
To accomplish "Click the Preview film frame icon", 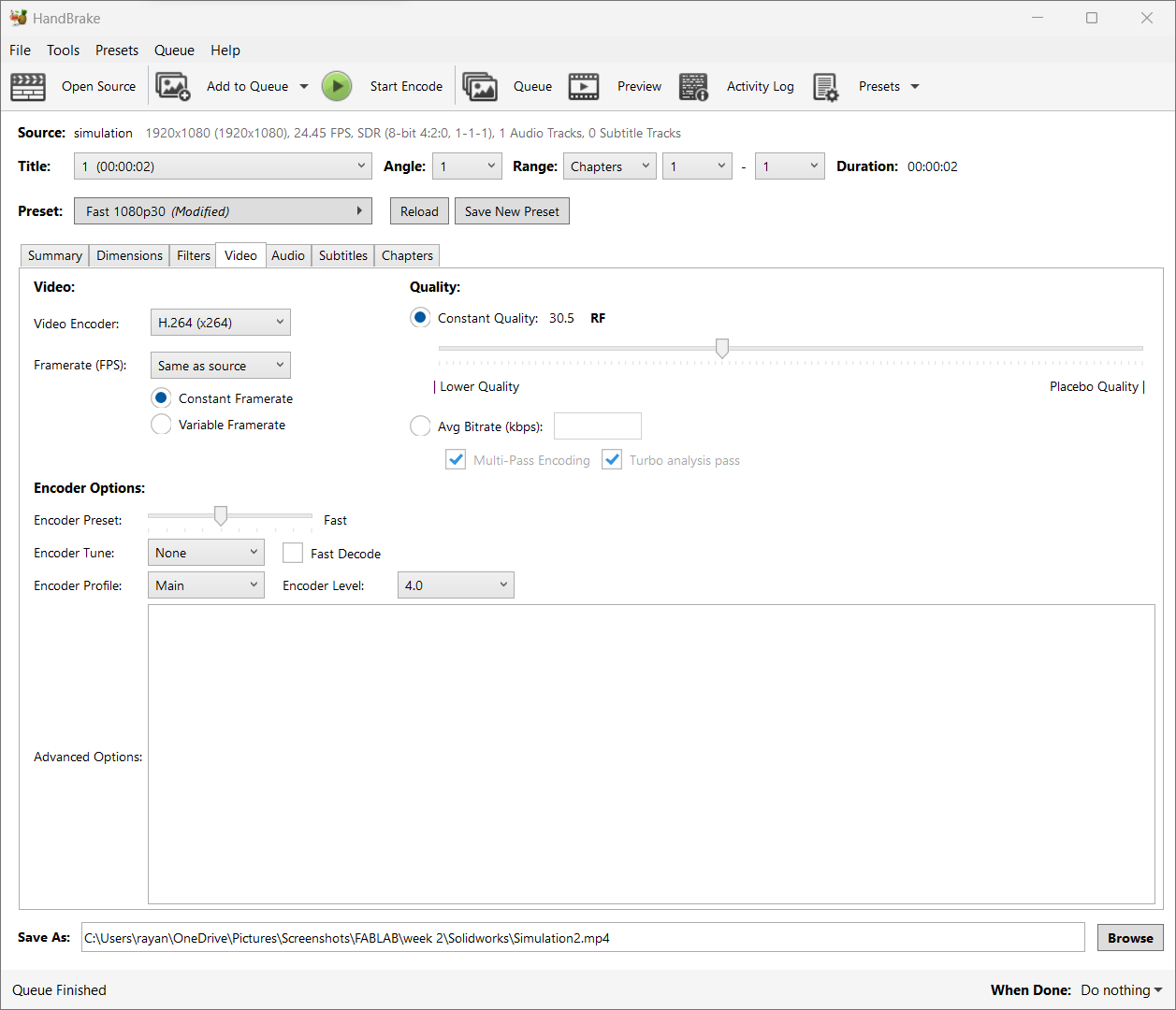I will [x=584, y=86].
